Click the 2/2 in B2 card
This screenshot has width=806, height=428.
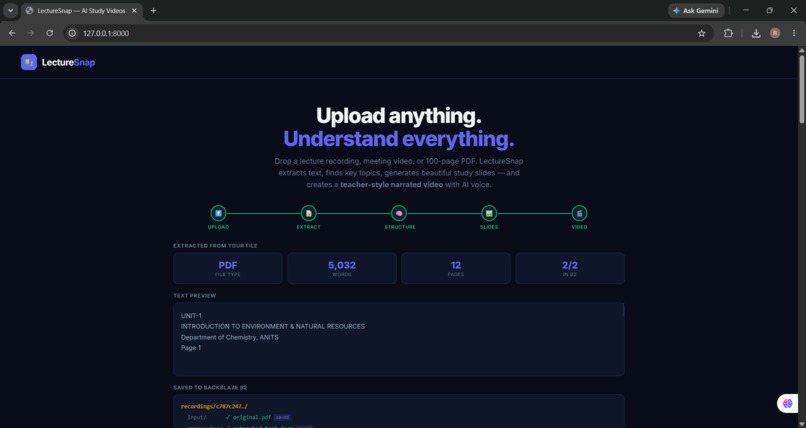(x=570, y=268)
